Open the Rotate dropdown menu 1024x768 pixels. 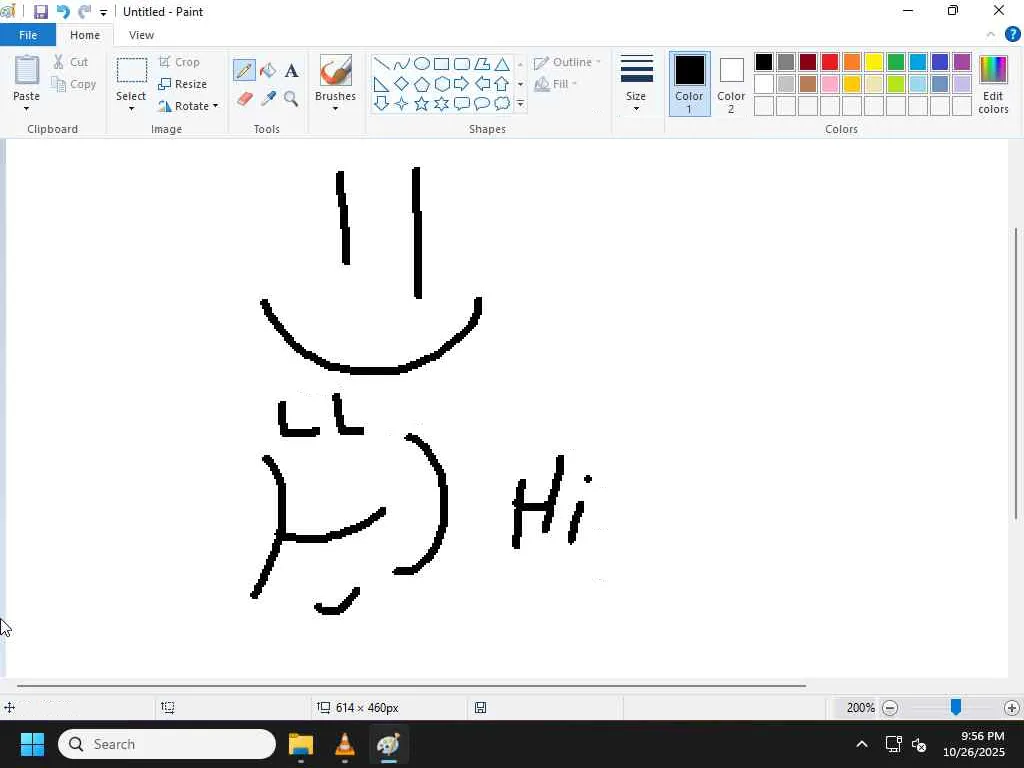[188, 106]
